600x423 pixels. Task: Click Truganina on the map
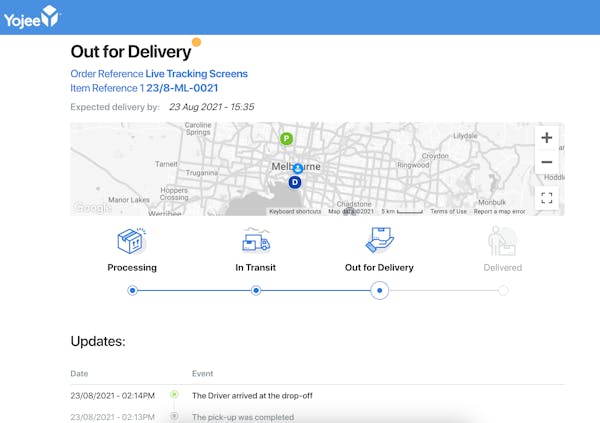201,173
